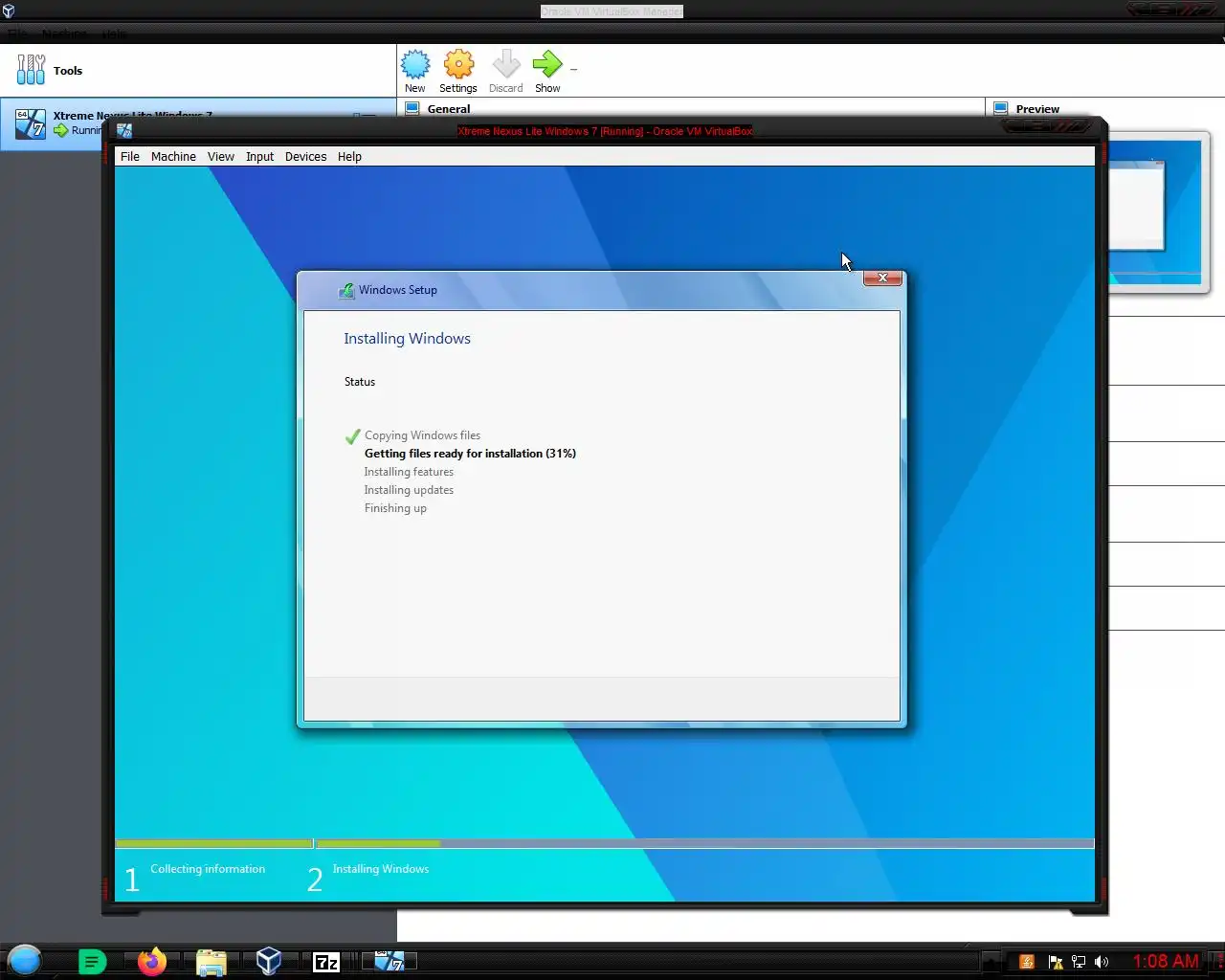The width and height of the screenshot is (1225, 980).
Task: Click the Collecting information progress bar
Action: coord(214,844)
